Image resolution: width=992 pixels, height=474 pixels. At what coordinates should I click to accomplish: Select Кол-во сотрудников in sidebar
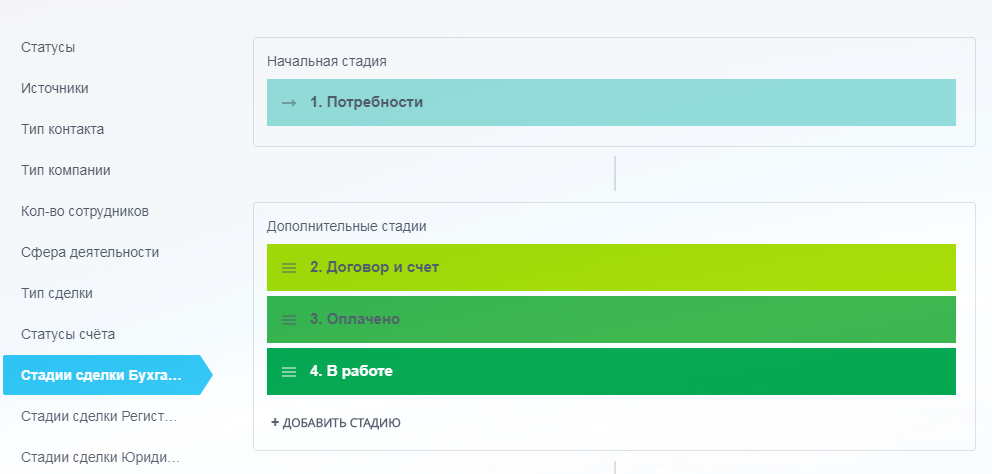point(85,211)
